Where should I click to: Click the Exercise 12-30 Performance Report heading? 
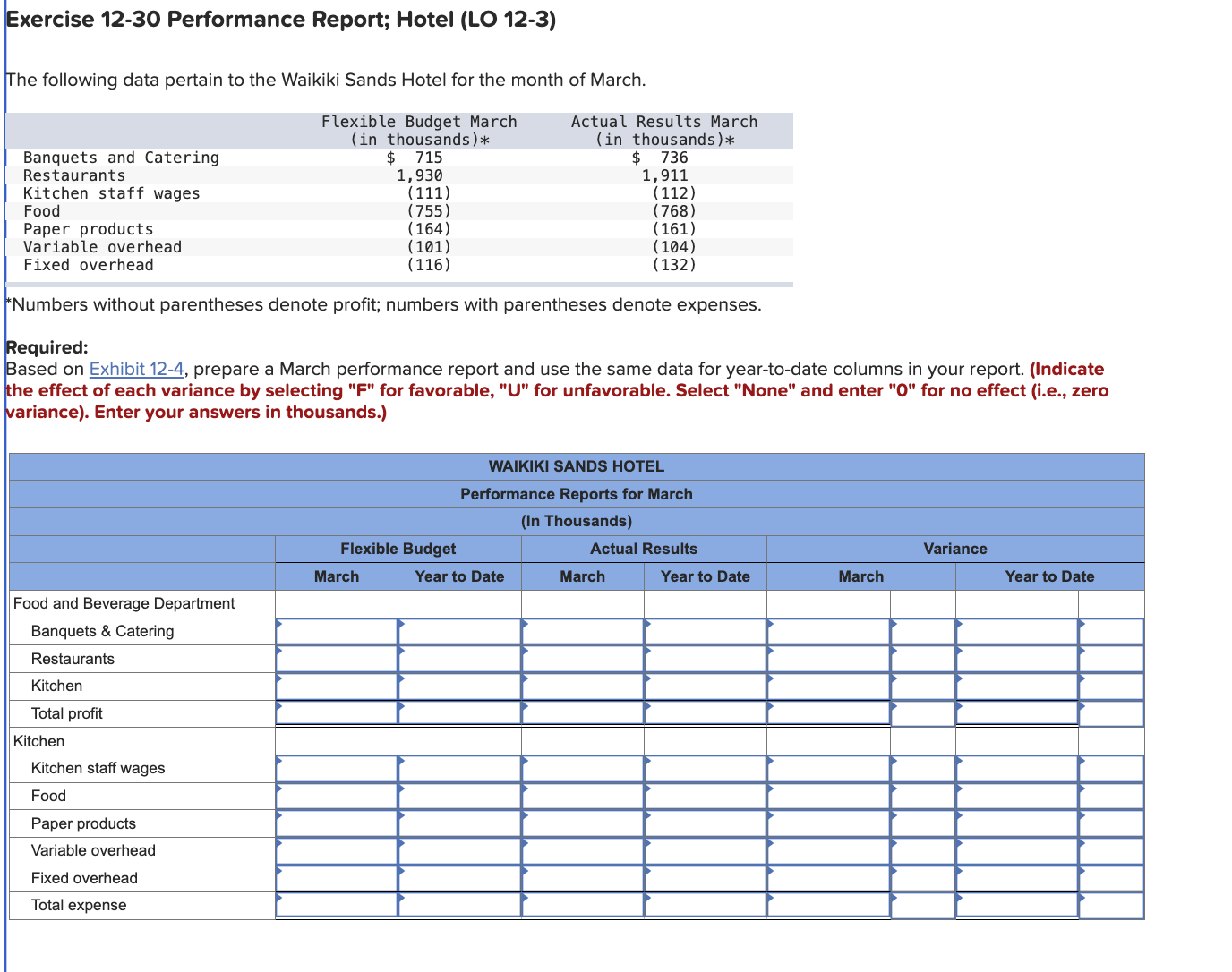[280, 19]
